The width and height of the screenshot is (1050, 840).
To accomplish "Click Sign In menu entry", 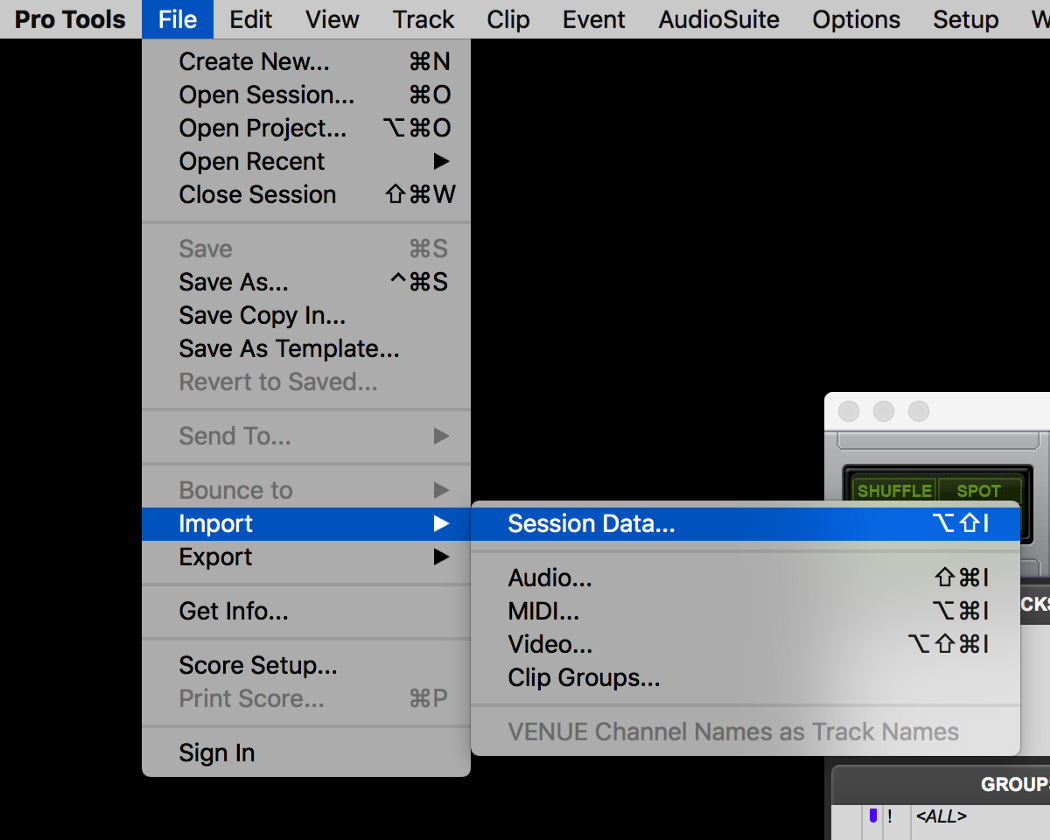I will pos(217,753).
